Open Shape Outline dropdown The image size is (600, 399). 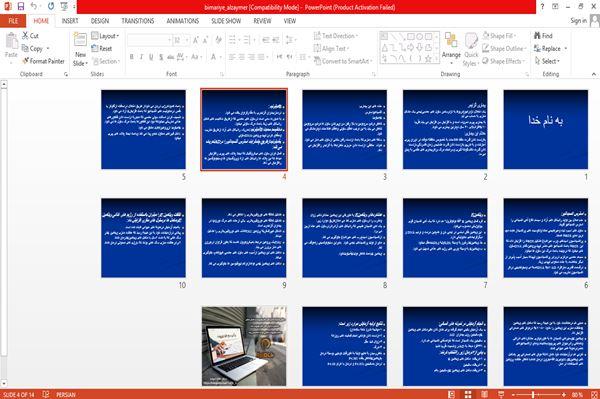(x=504, y=48)
